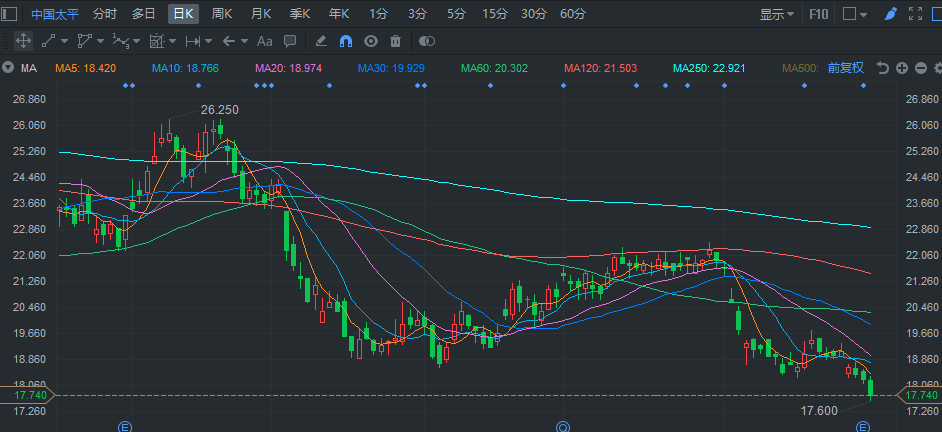Click the right green 17.740 price tag
Viewport: 942px width, 432px height.
[x=919, y=395]
